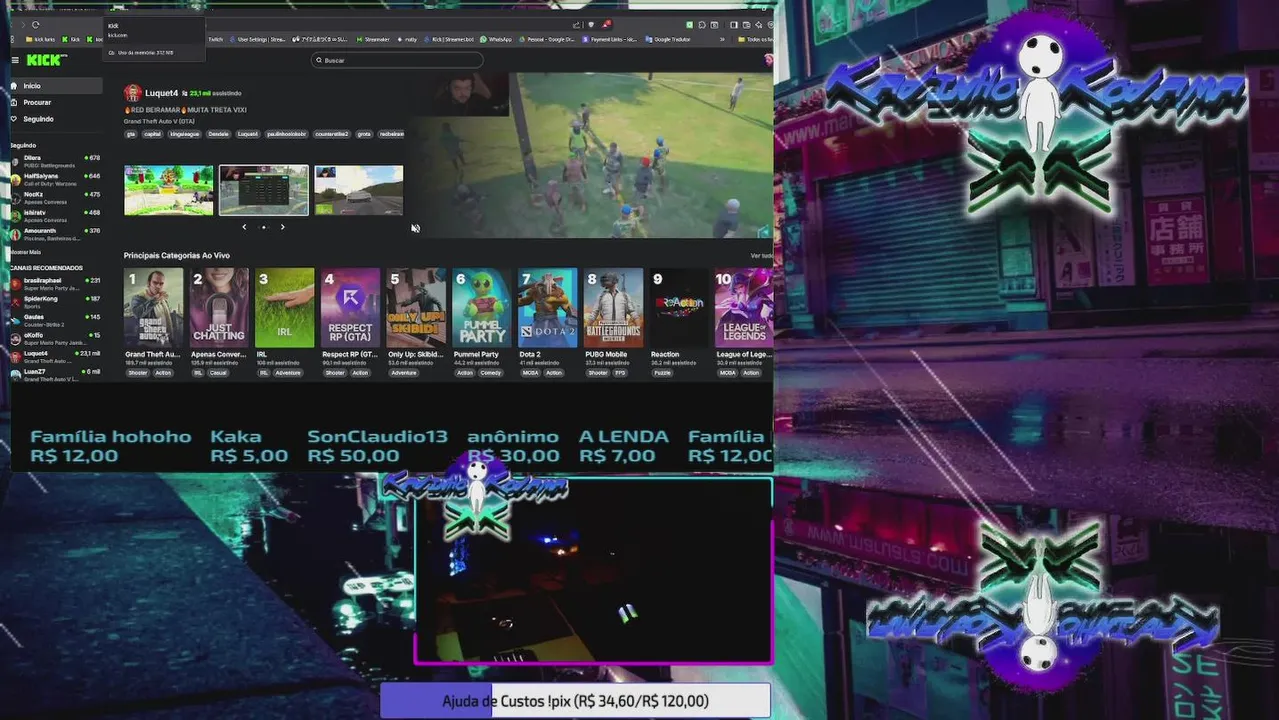Open League of Legends category card
The height and width of the screenshot is (720, 1279).
point(744,307)
